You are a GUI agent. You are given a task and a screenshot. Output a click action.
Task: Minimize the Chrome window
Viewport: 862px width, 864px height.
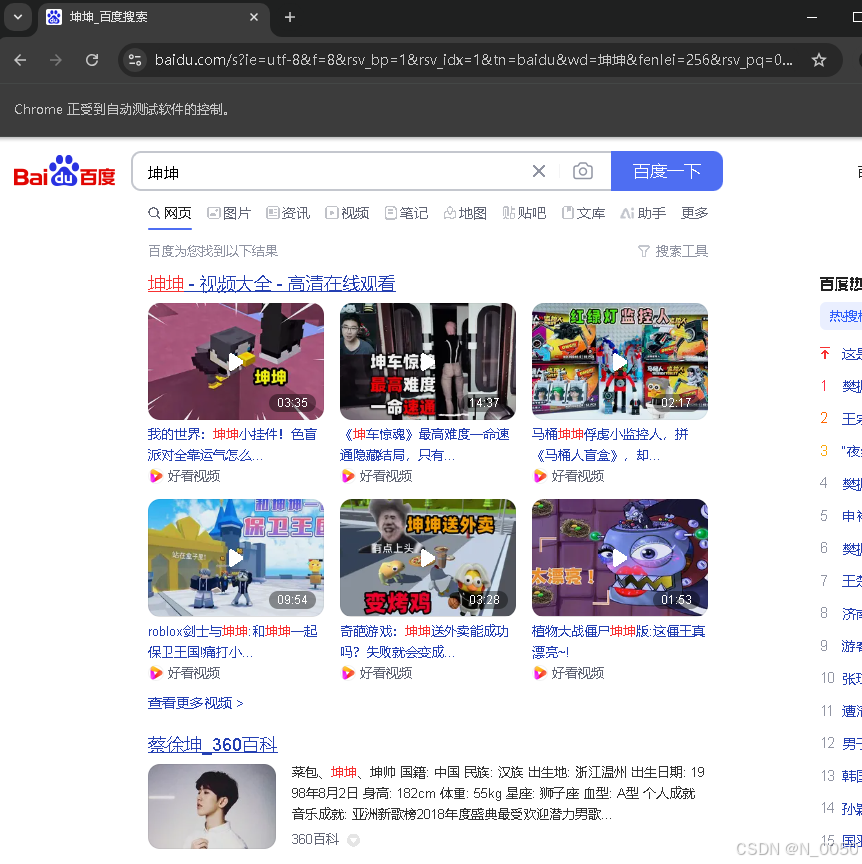(x=812, y=17)
